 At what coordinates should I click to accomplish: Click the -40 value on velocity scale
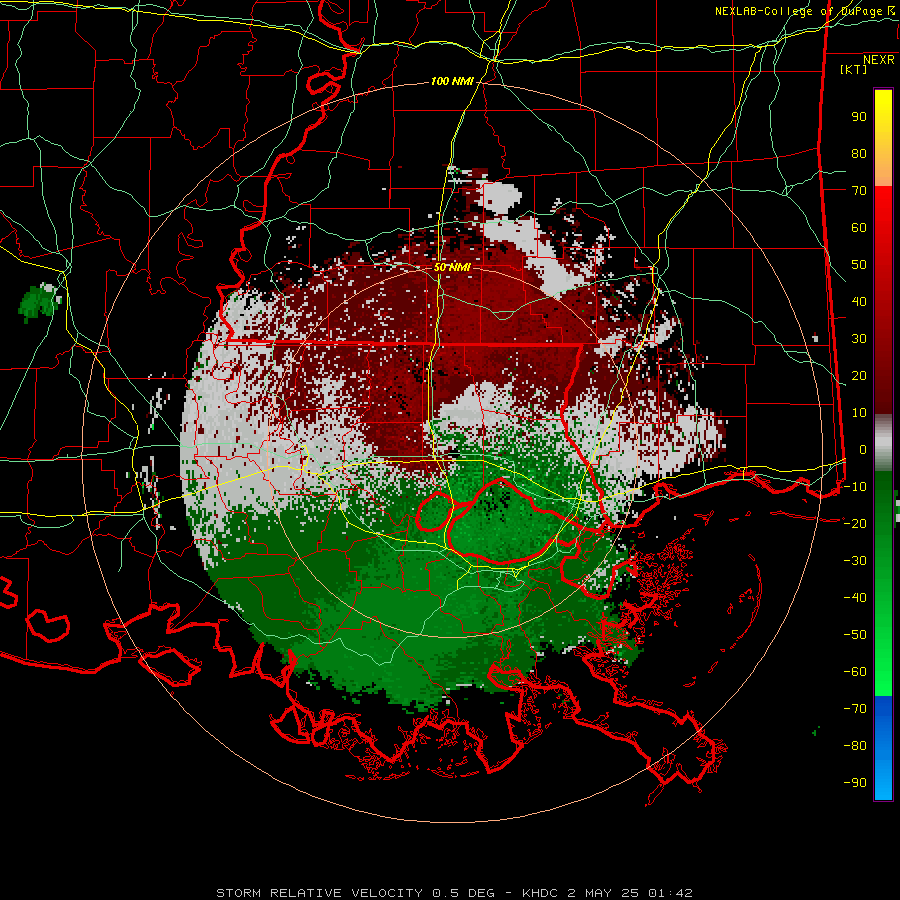tap(855, 598)
